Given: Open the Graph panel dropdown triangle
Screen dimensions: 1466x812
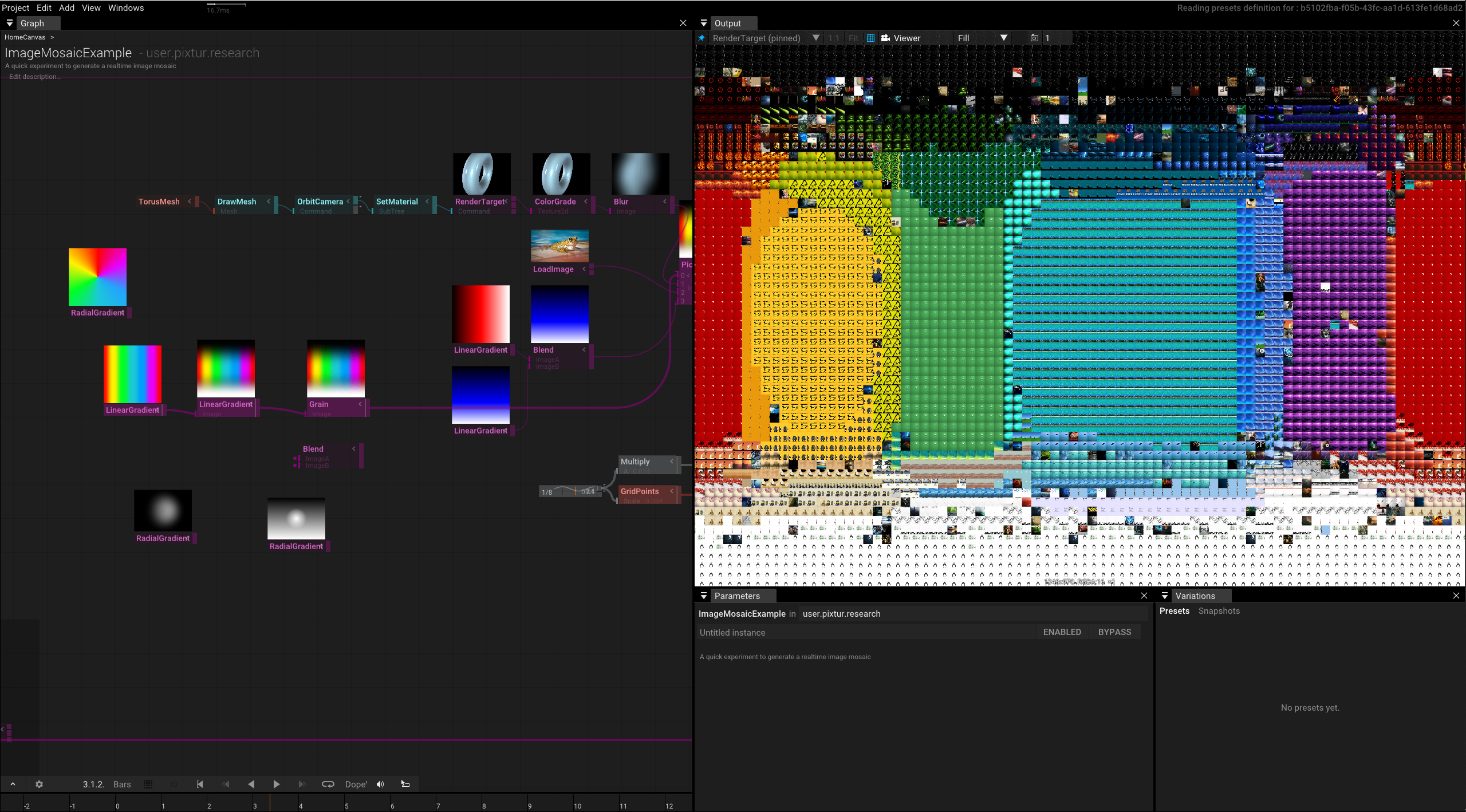Looking at the screenshot, I should (9, 23).
